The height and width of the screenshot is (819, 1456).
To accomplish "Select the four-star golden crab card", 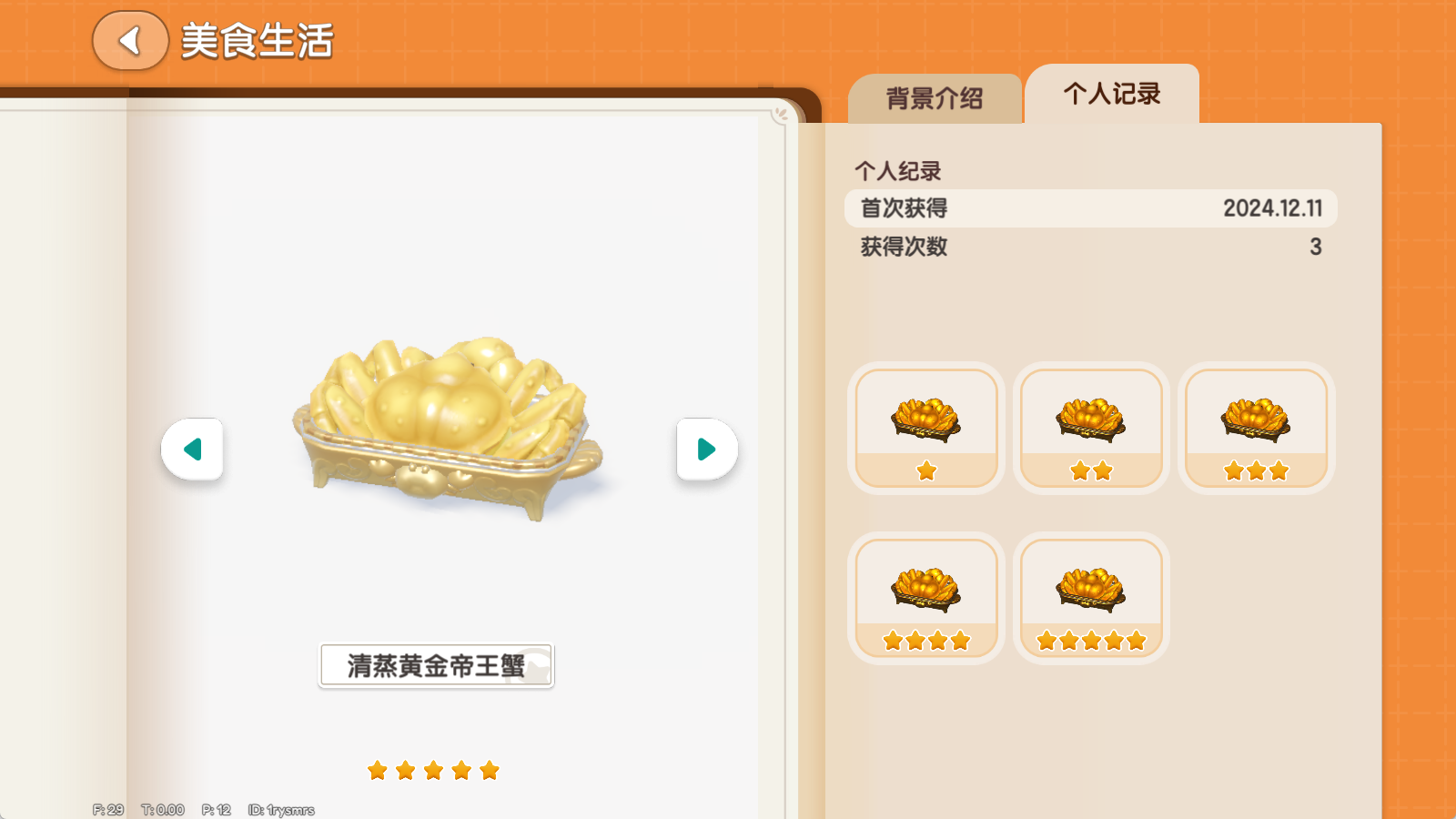I will pos(926,598).
